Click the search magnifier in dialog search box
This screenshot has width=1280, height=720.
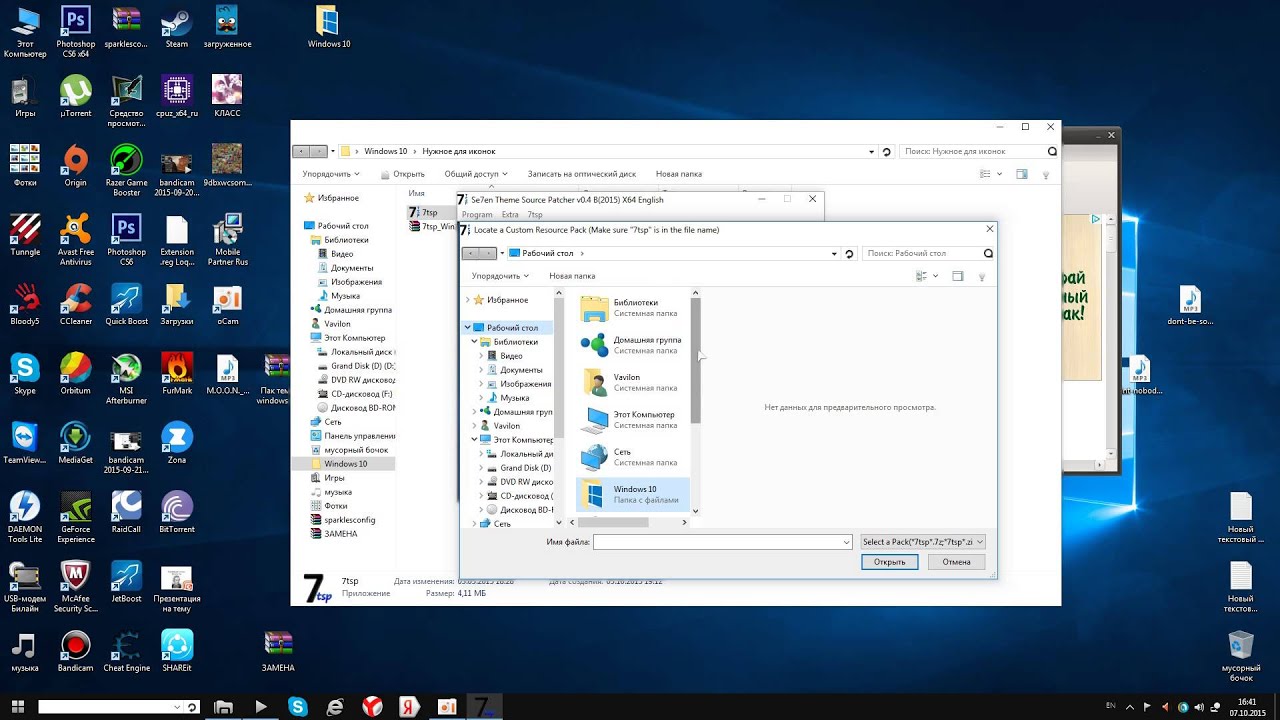pos(988,254)
